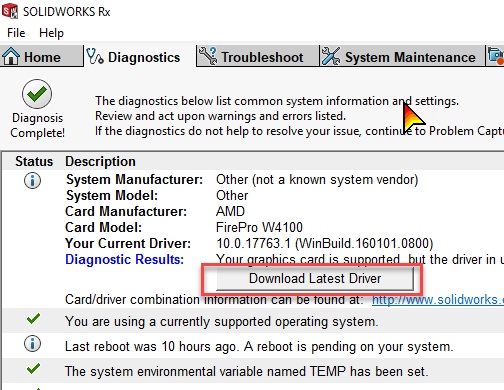Open the File menu
504x390 pixels.
tap(16, 33)
